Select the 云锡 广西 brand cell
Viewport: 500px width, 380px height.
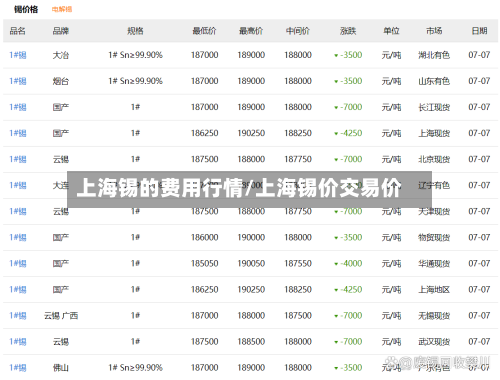click(61, 316)
